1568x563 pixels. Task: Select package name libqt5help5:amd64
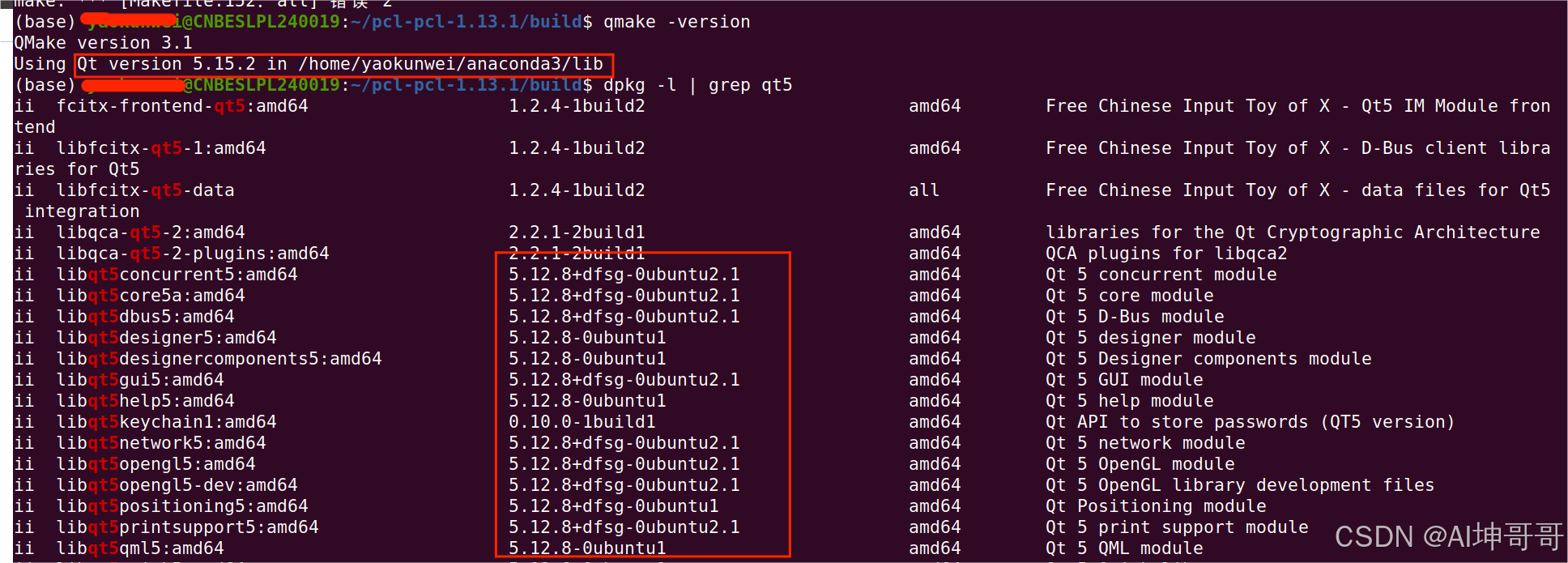(x=146, y=401)
